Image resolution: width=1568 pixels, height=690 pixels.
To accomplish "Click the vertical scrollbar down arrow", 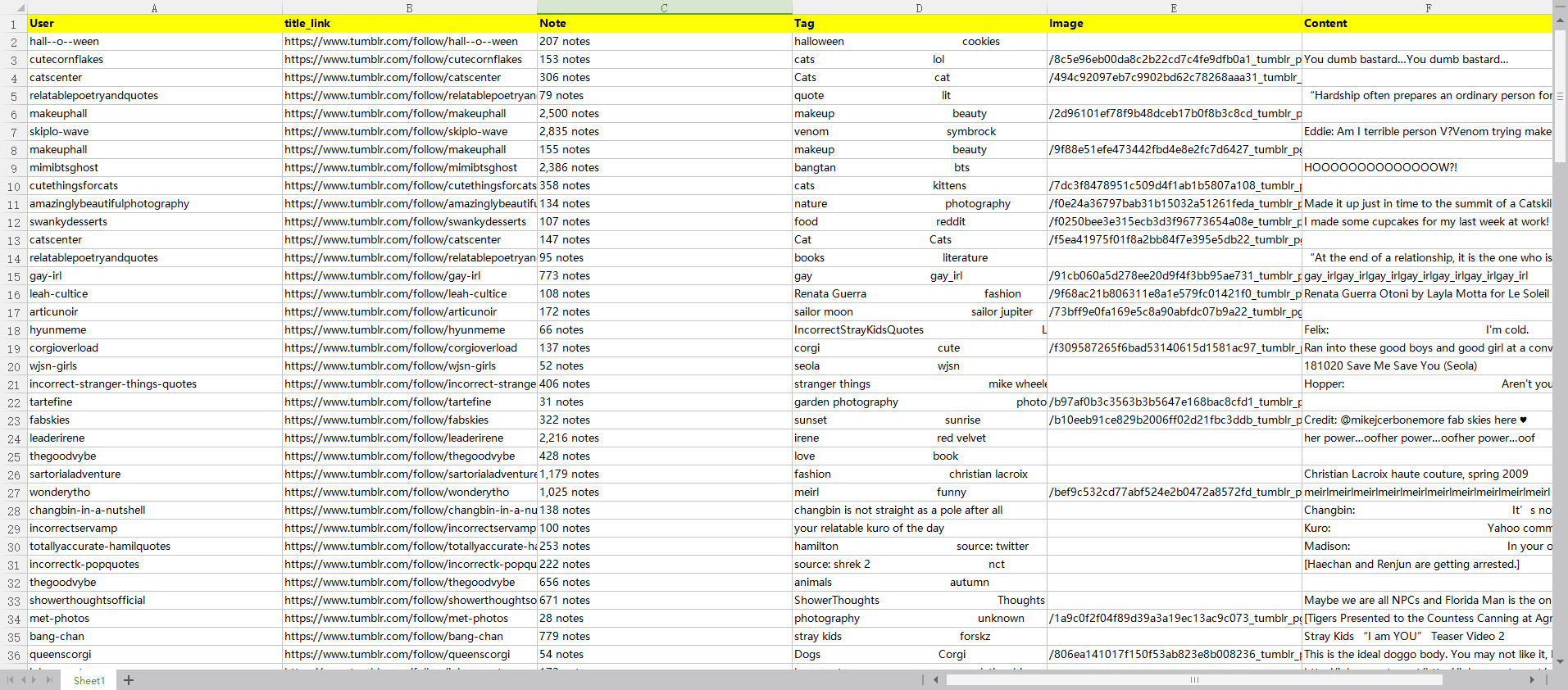I will pyautogui.click(x=1560, y=661).
